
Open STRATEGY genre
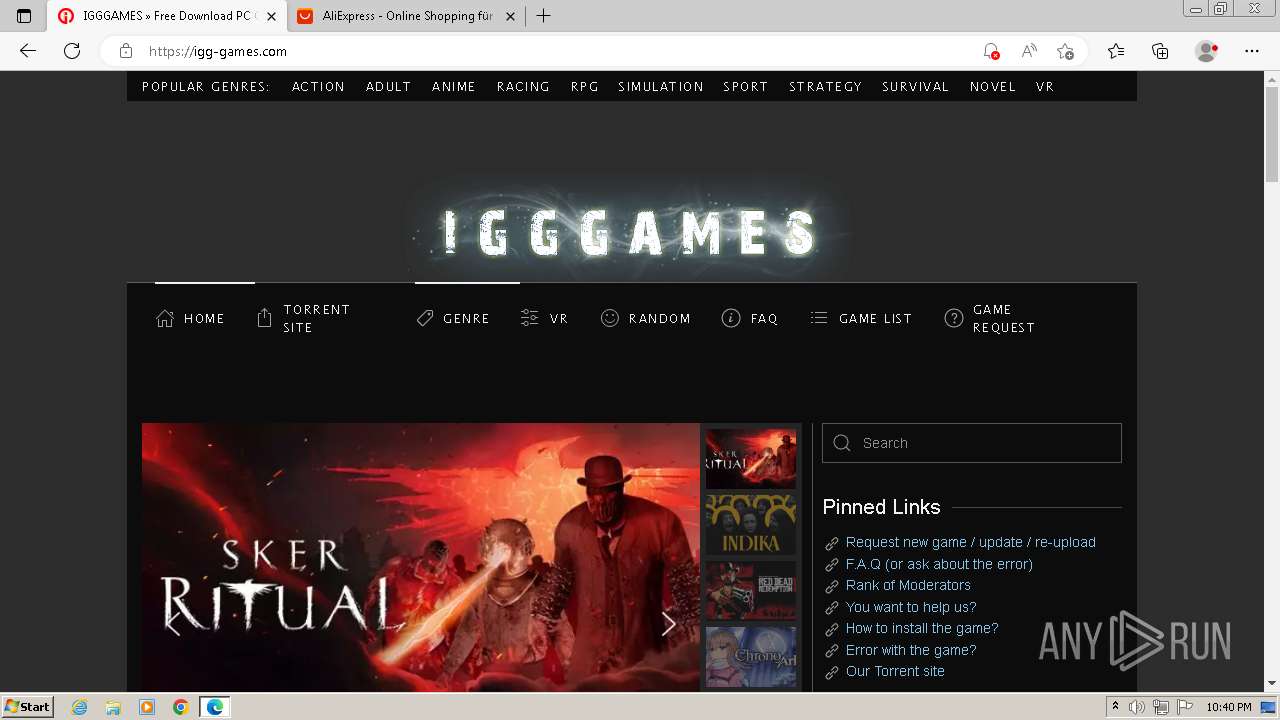point(825,87)
